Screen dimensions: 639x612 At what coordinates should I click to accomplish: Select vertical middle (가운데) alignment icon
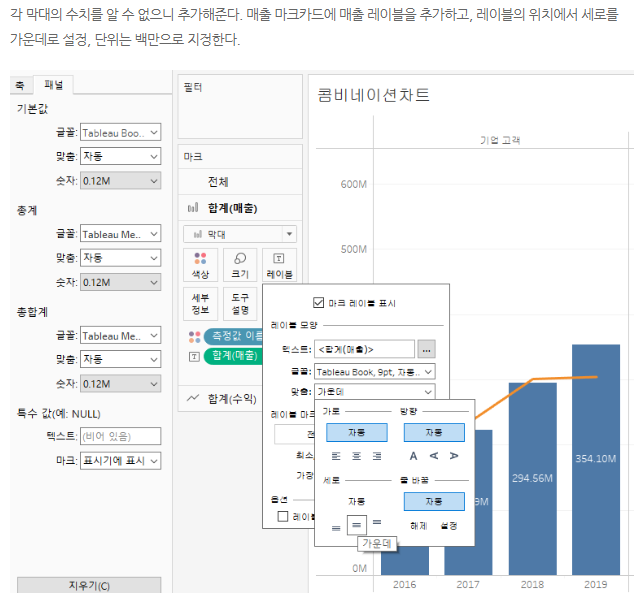(357, 525)
